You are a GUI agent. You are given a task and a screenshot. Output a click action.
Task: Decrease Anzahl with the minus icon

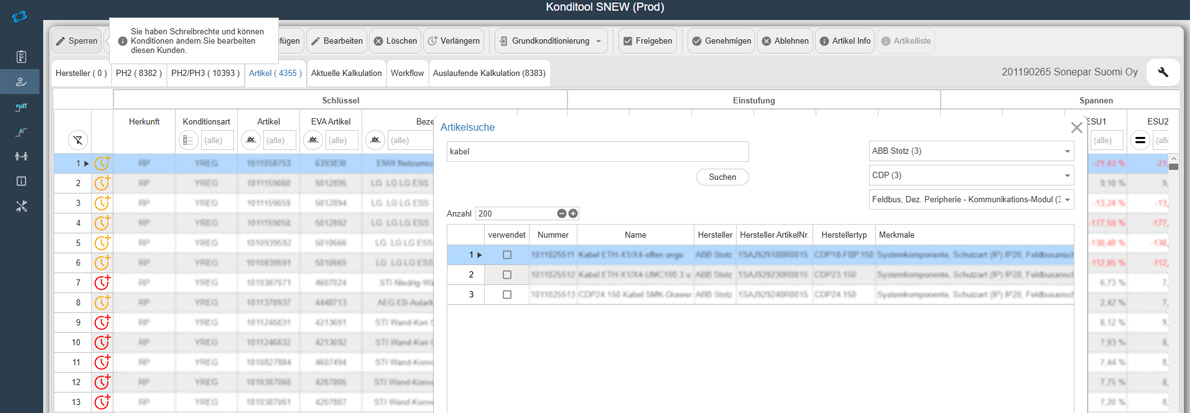tap(562, 214)
